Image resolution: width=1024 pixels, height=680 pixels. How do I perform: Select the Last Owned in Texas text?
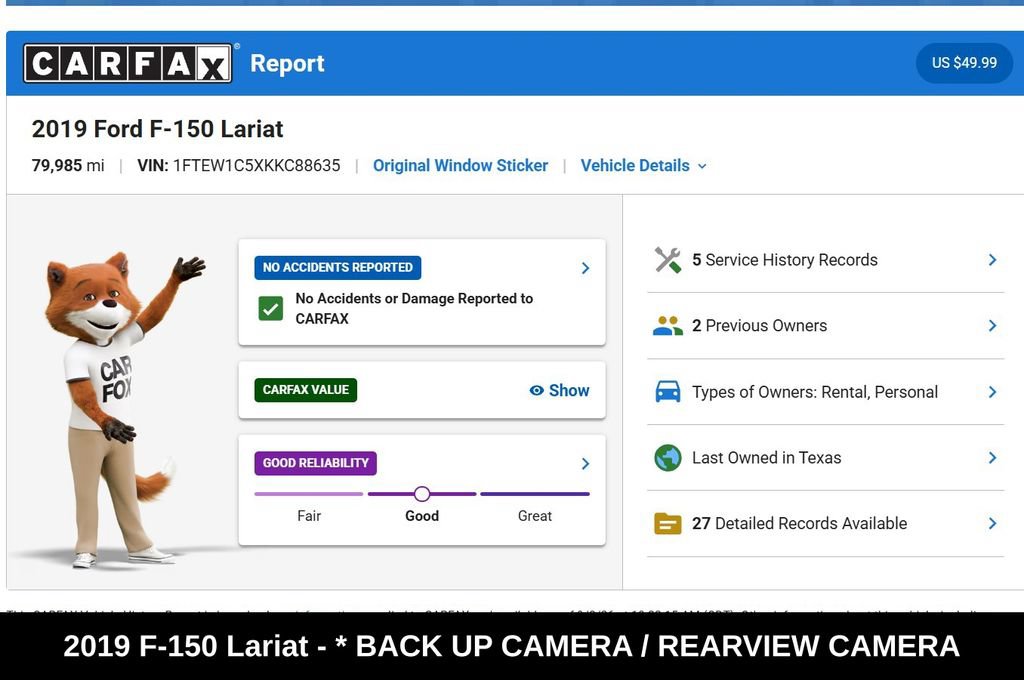pos(767,458)
